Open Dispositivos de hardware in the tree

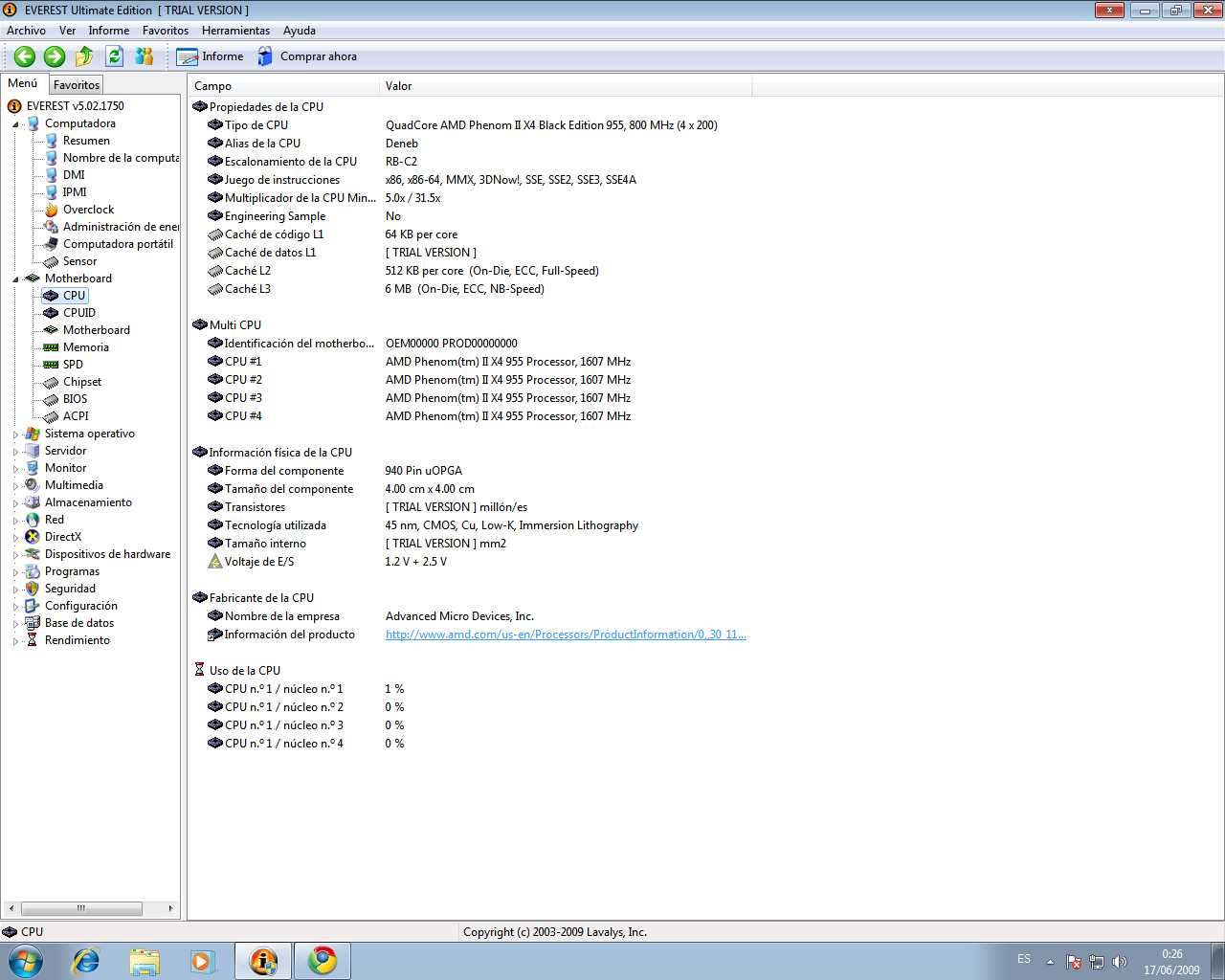(x=107, y=554)
